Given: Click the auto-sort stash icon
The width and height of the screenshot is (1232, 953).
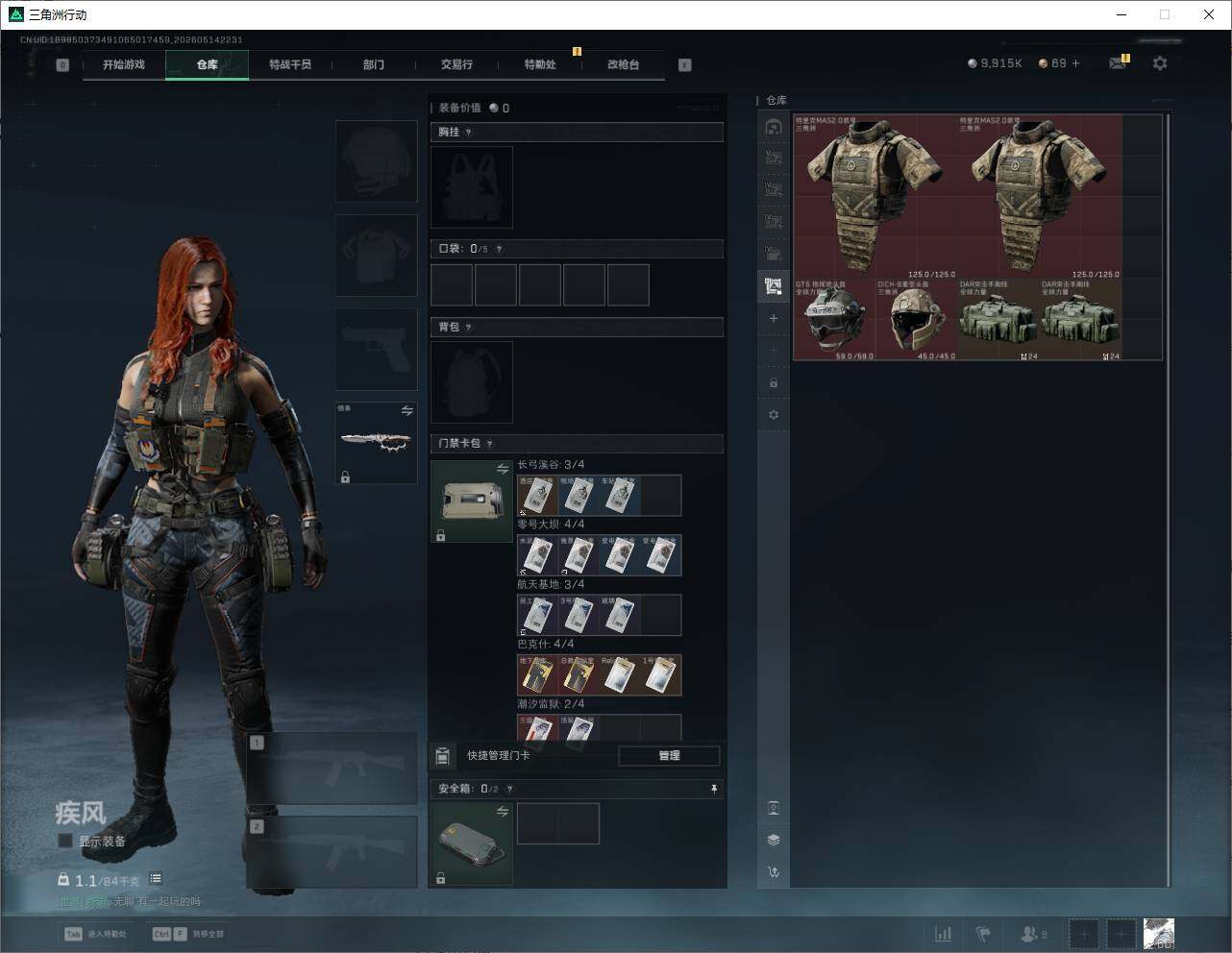Looking at the screenshot, I should coord(774,872).
